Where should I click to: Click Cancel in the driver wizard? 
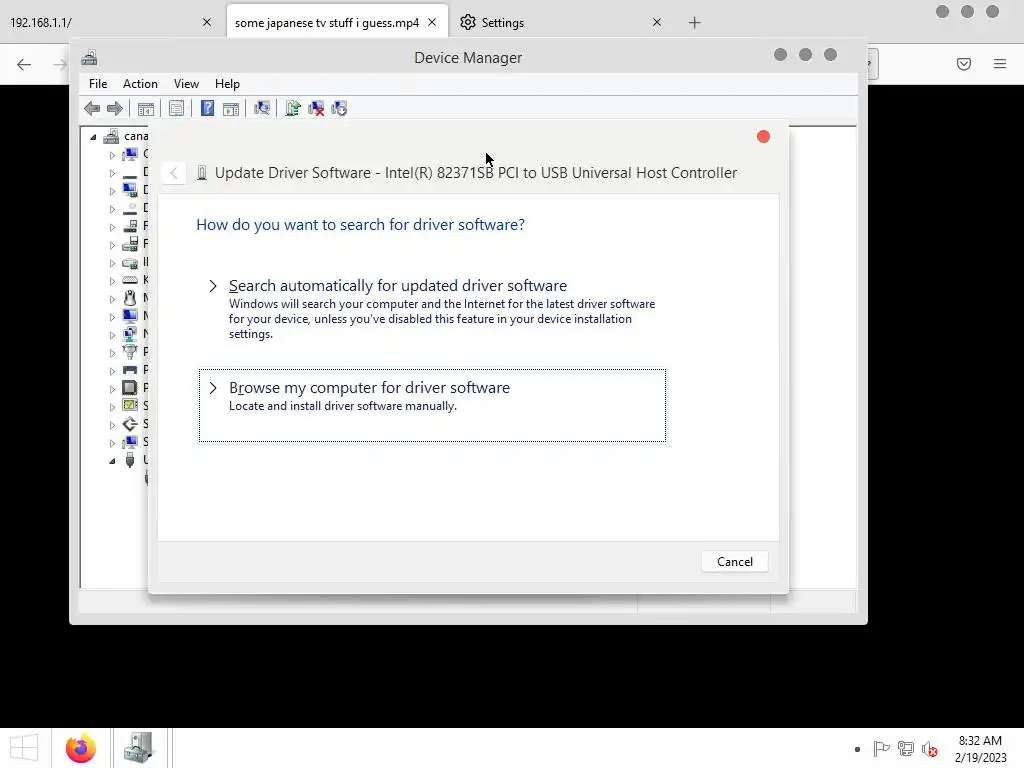[735, 562]
